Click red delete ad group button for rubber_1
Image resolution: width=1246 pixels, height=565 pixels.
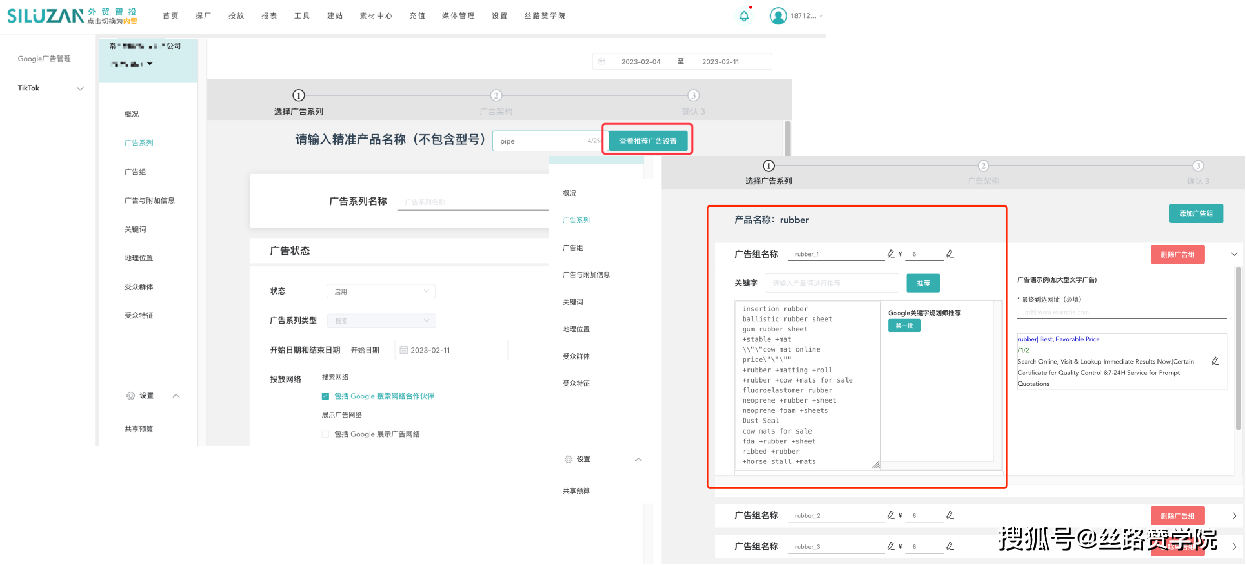point(1177,255)
